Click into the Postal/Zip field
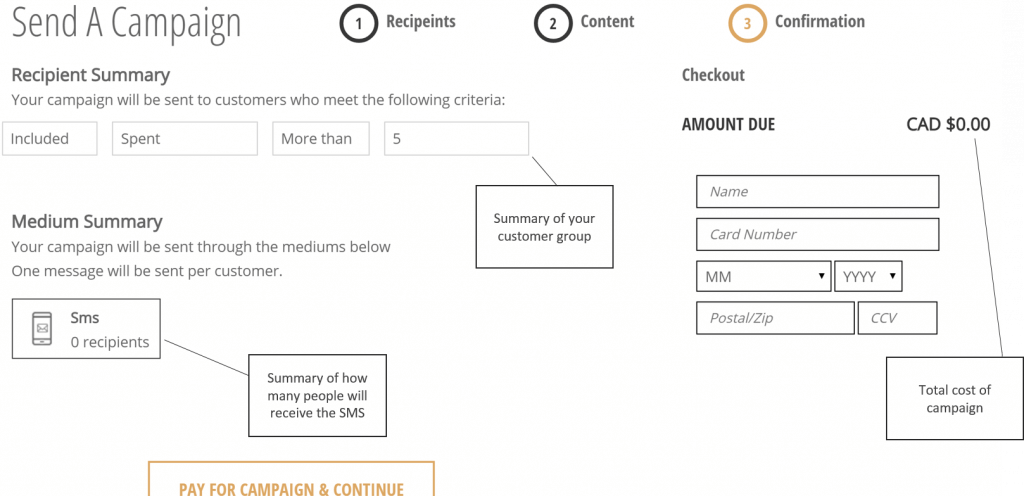Image resolution: width=1024 pixels, height=496 pixels. tap(775, 318)
